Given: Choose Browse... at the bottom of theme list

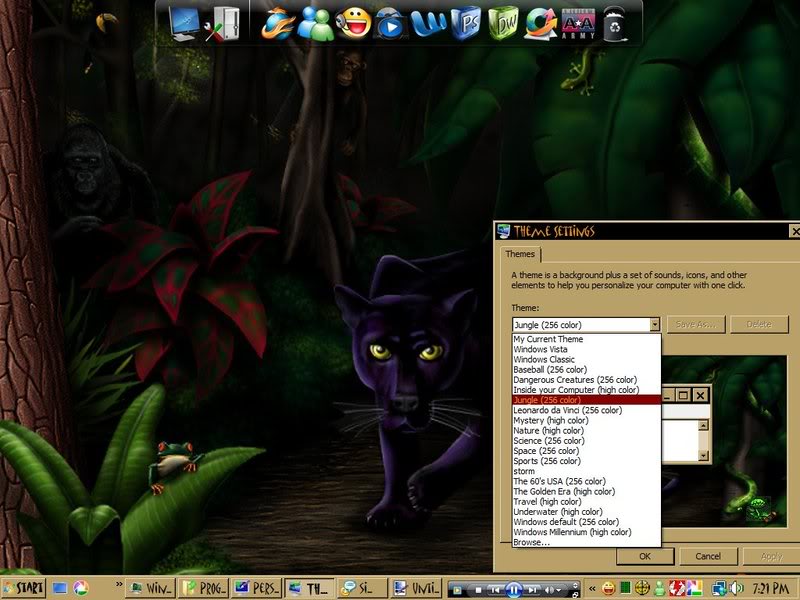Looking at the screenshot, I should (586, 542).
